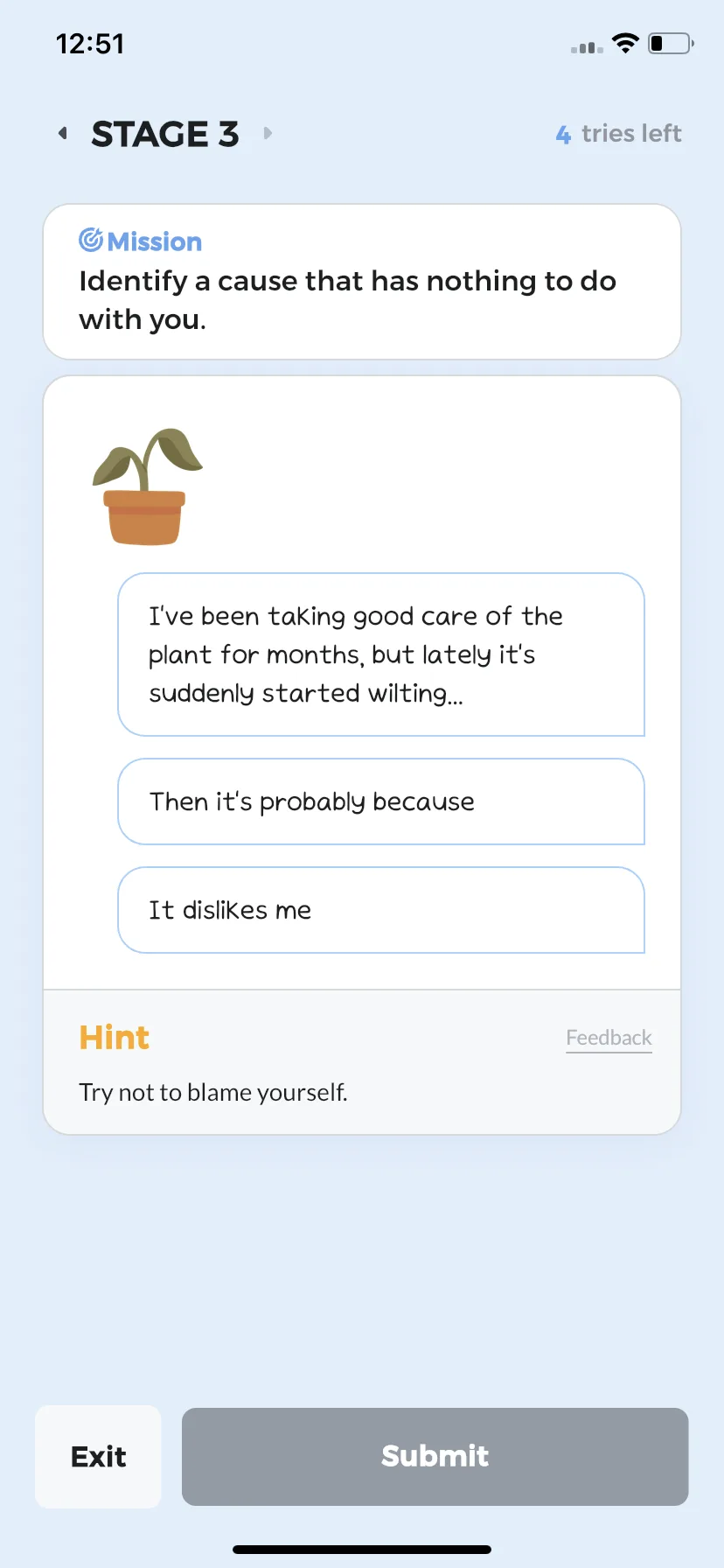Tap the 'Then it's probably because' bubble

pos(381,801)
